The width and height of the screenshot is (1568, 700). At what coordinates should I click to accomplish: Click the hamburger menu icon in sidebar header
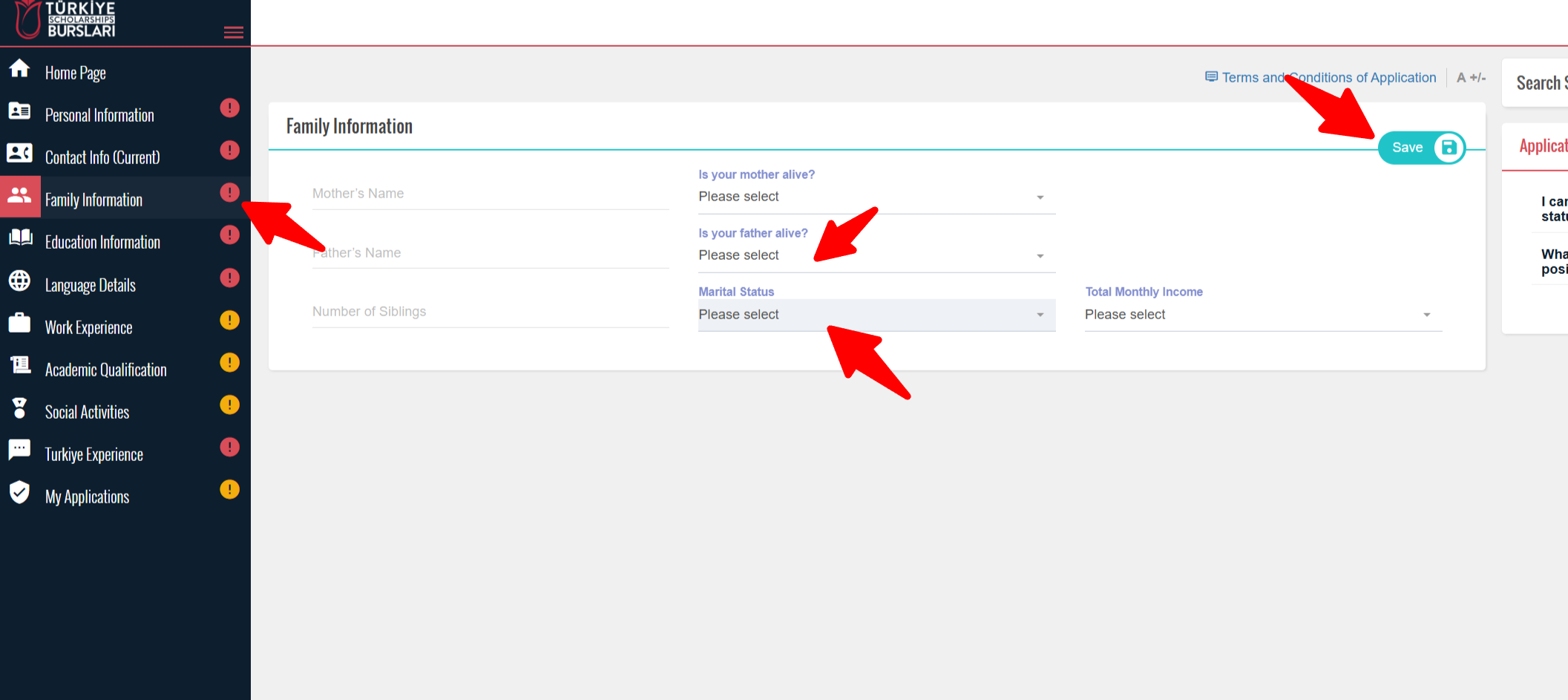(233, 32)
